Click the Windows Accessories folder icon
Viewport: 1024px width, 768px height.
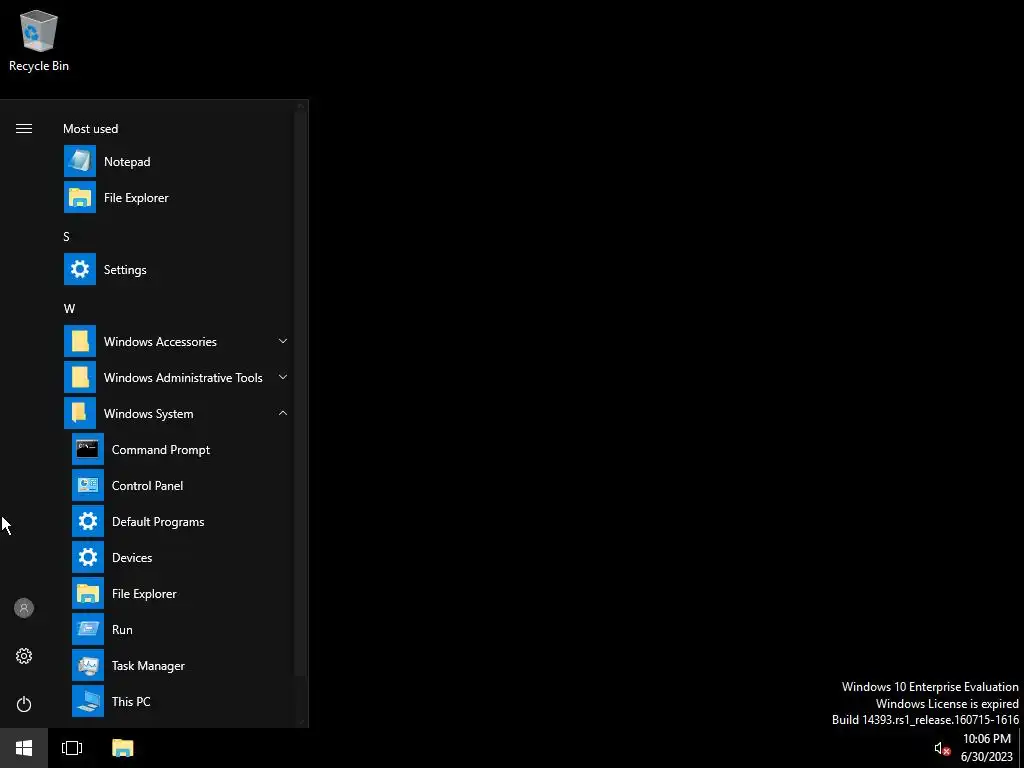coord(80,341)
